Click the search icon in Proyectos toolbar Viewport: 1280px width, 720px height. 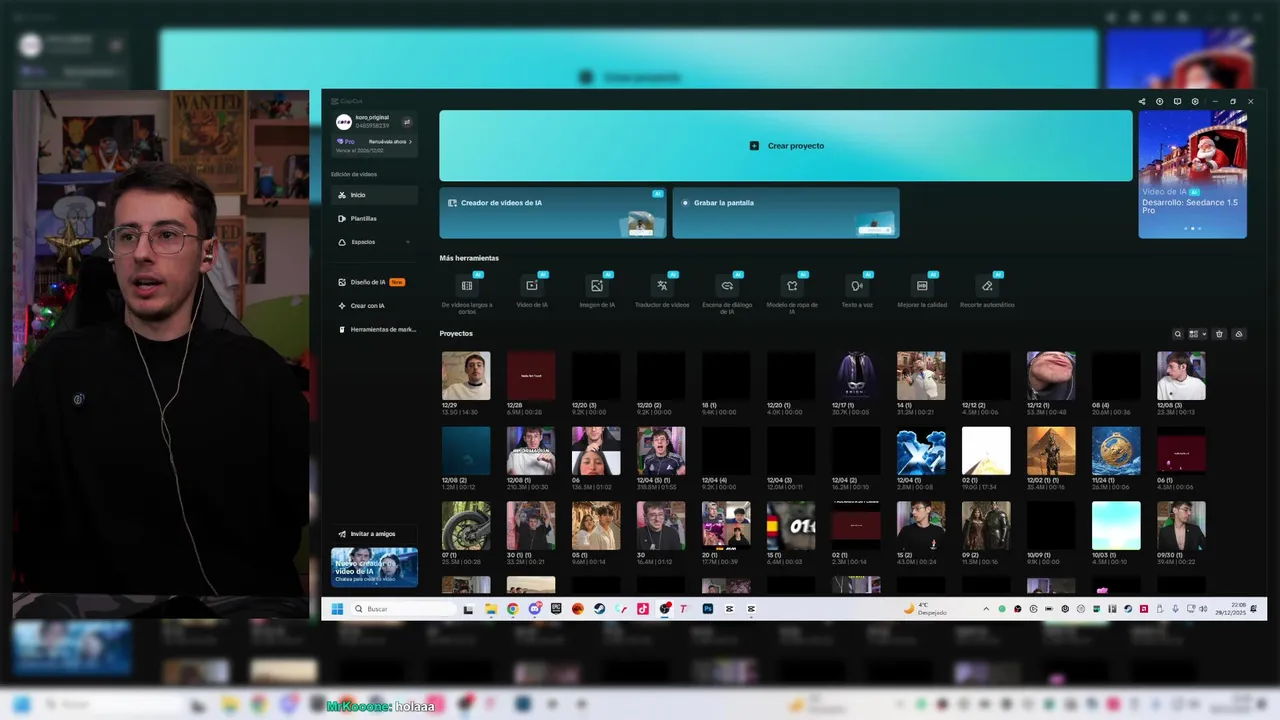click(1178, 334)
